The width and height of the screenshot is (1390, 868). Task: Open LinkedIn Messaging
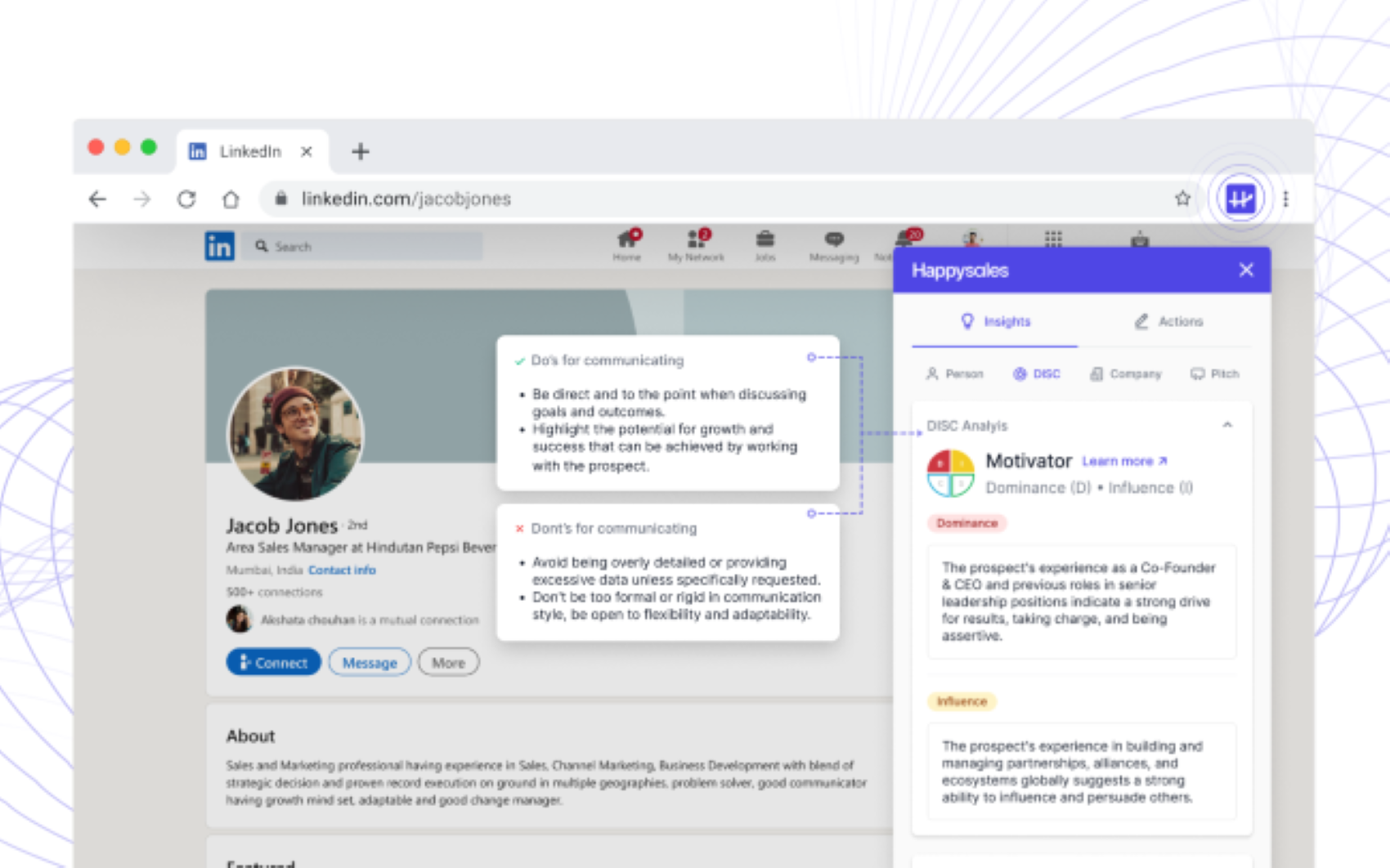834,245
